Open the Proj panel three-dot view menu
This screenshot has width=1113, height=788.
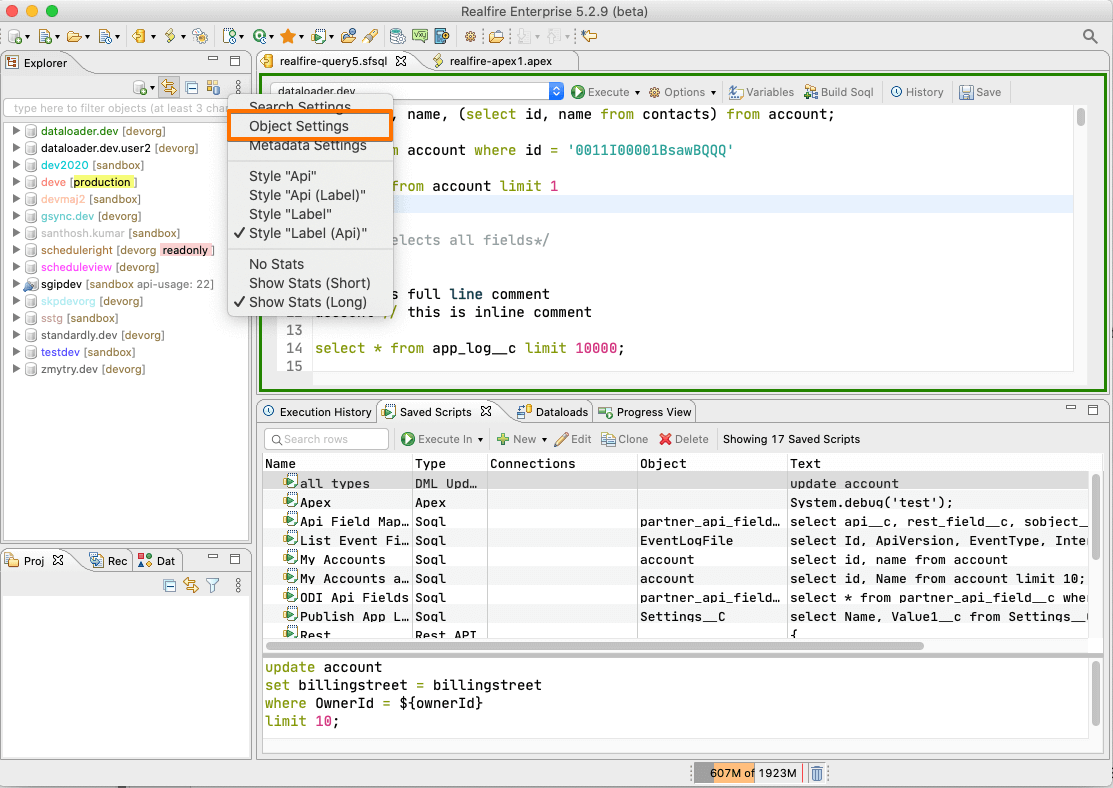(x=238, y=585)
